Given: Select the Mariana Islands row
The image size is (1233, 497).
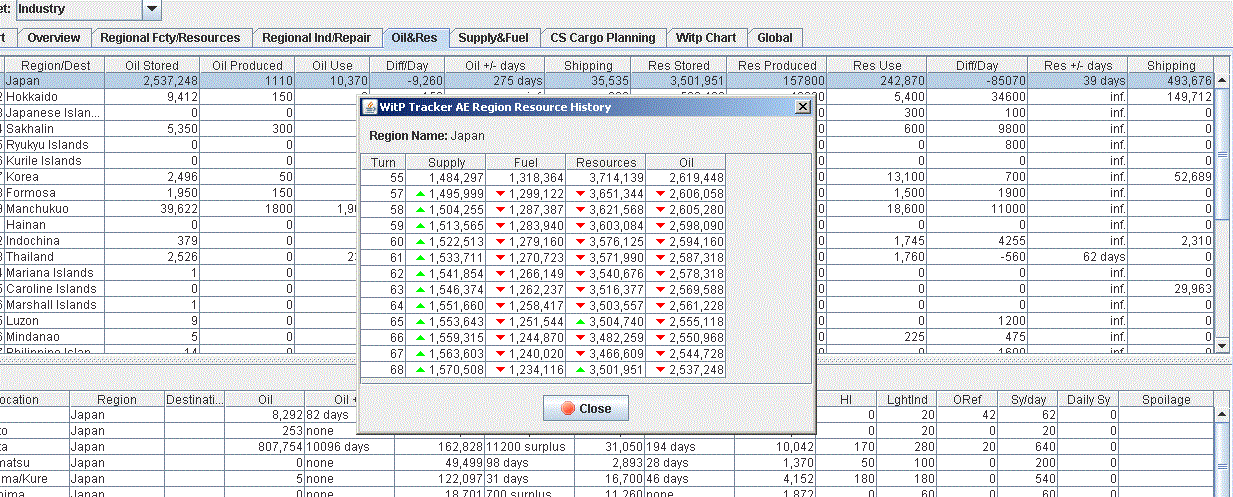Looking at the screenshot, I should coord(608,273).
